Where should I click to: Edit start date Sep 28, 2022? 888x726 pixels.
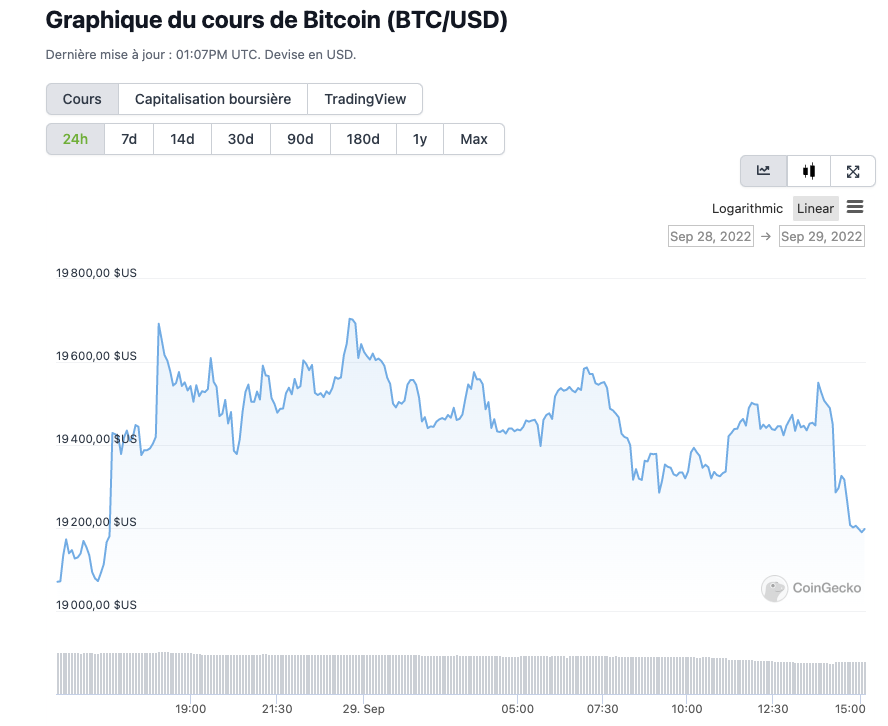point(710,236)
